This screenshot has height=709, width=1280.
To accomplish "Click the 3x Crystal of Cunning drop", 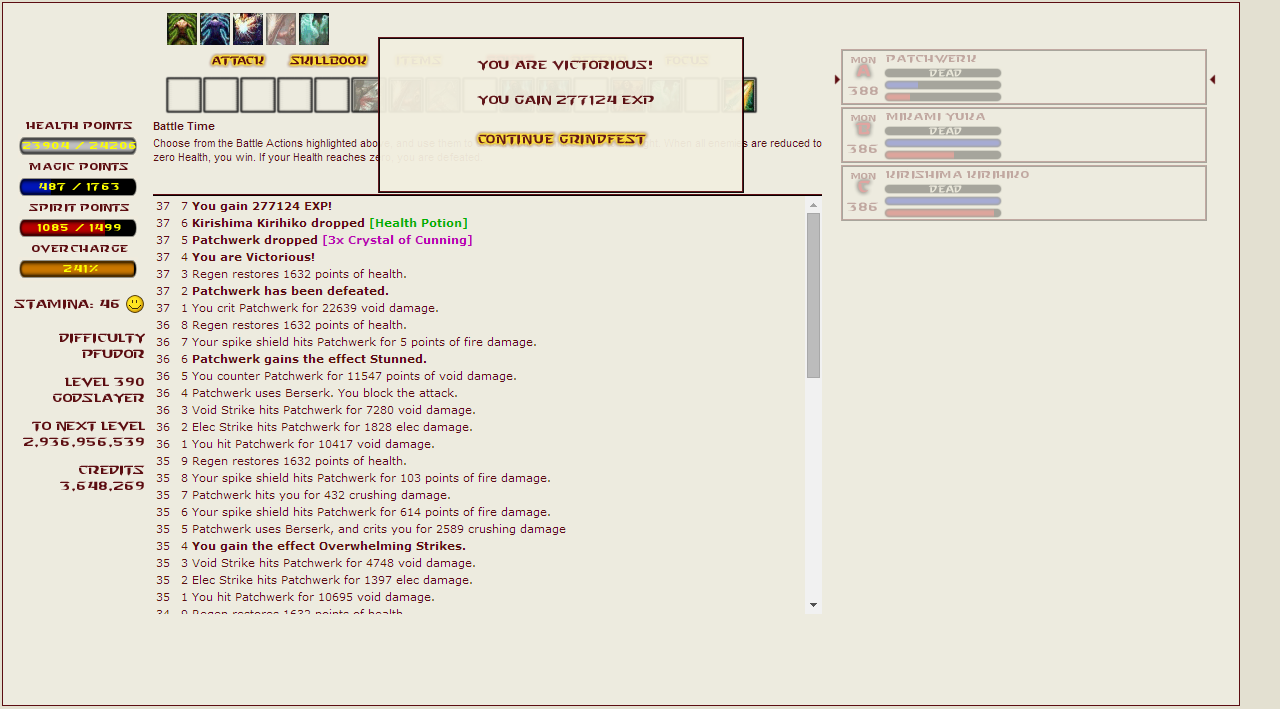I will coord(397,240).
